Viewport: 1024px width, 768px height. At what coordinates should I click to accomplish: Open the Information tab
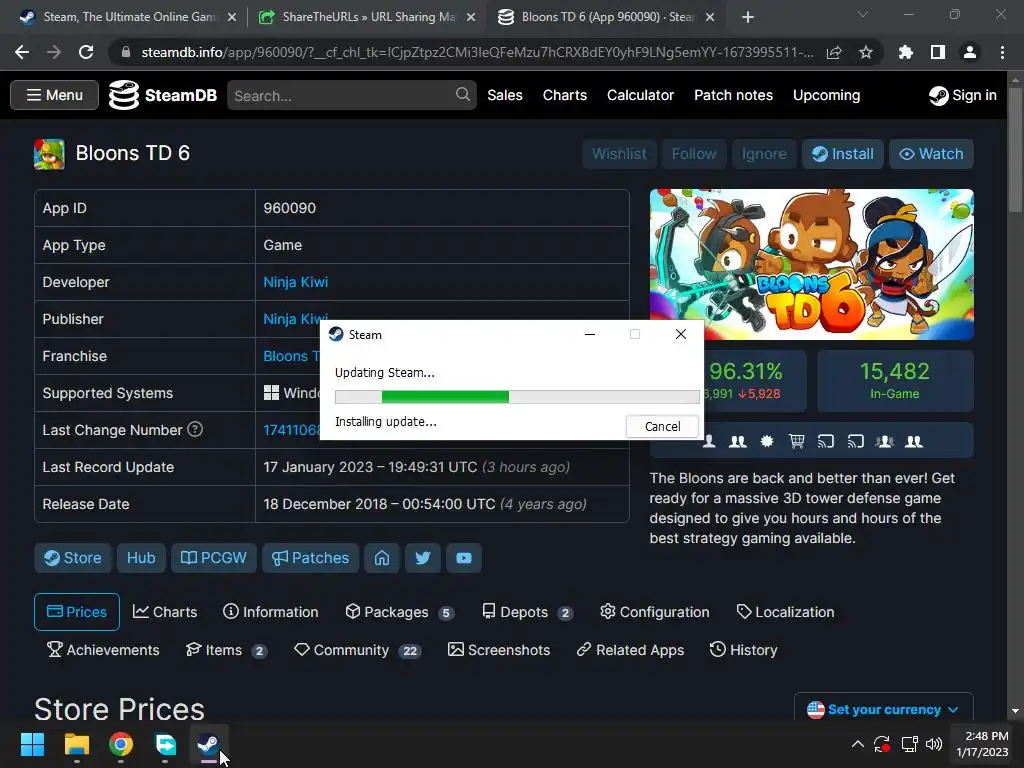click(271, 612)
